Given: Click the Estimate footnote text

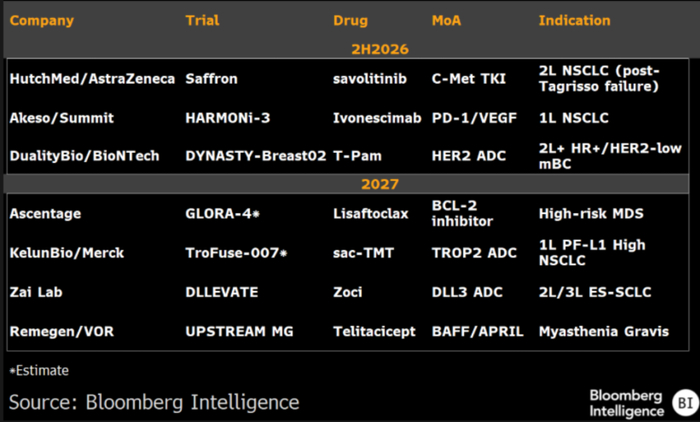Looking at the screenshot, I should coord(39,370).
